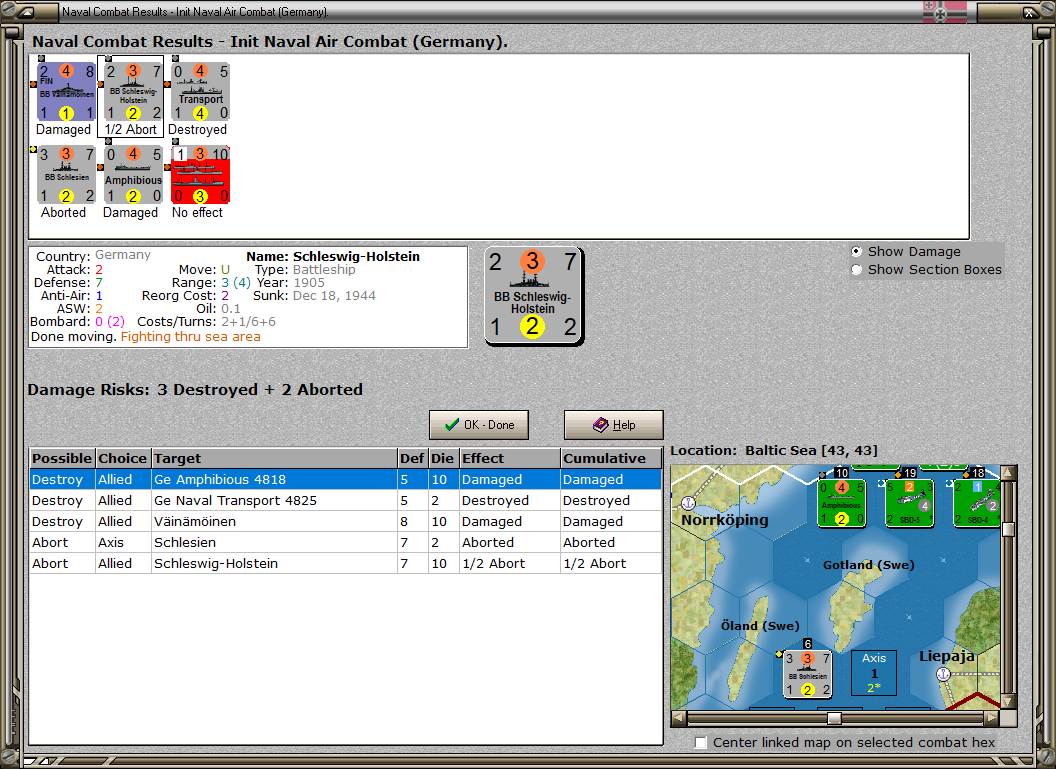1056x769 pixels.
Task: Click the purple book icon on Help
Action: click(600, 425)
